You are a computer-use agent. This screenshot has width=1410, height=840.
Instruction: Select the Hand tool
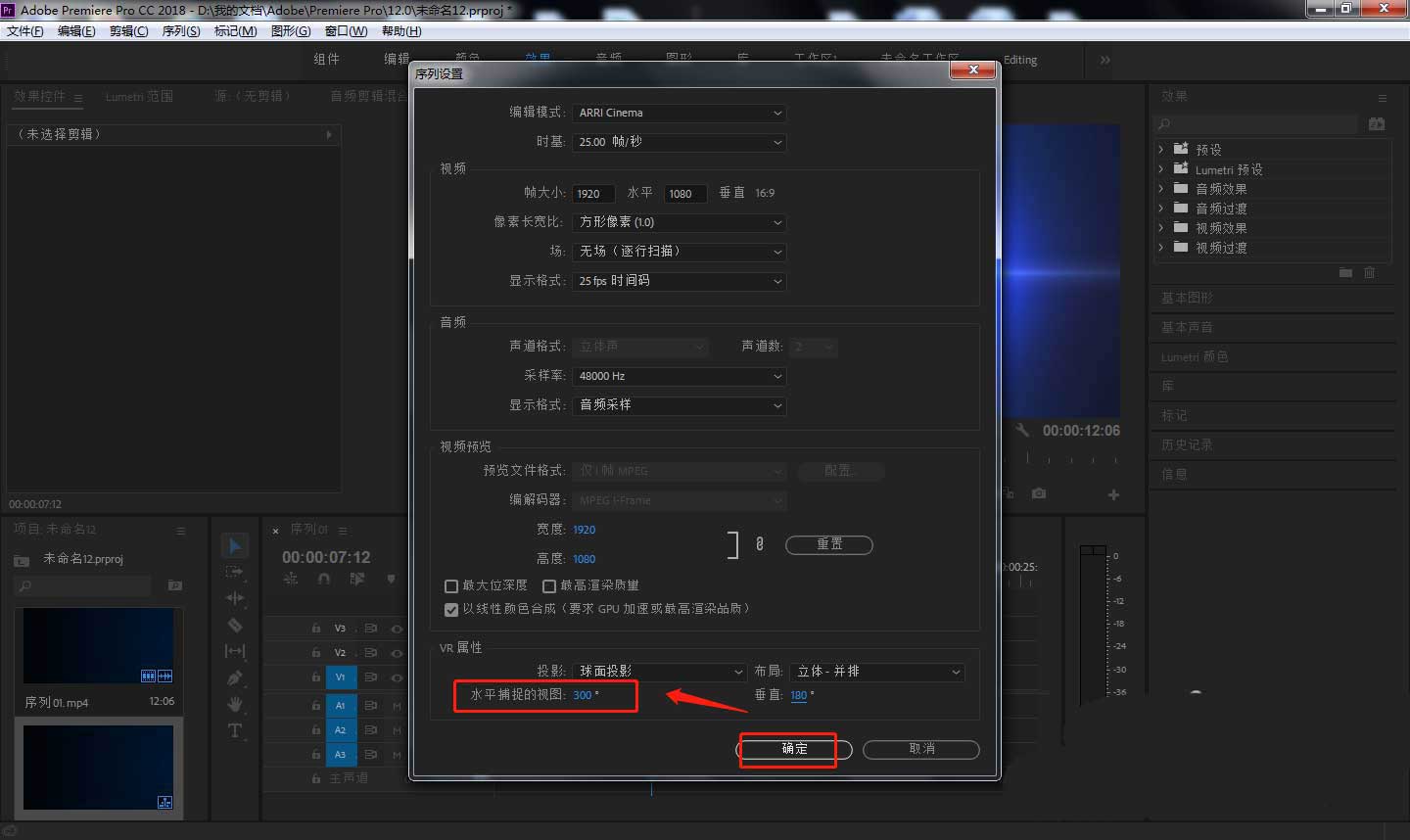pos(235,702)
